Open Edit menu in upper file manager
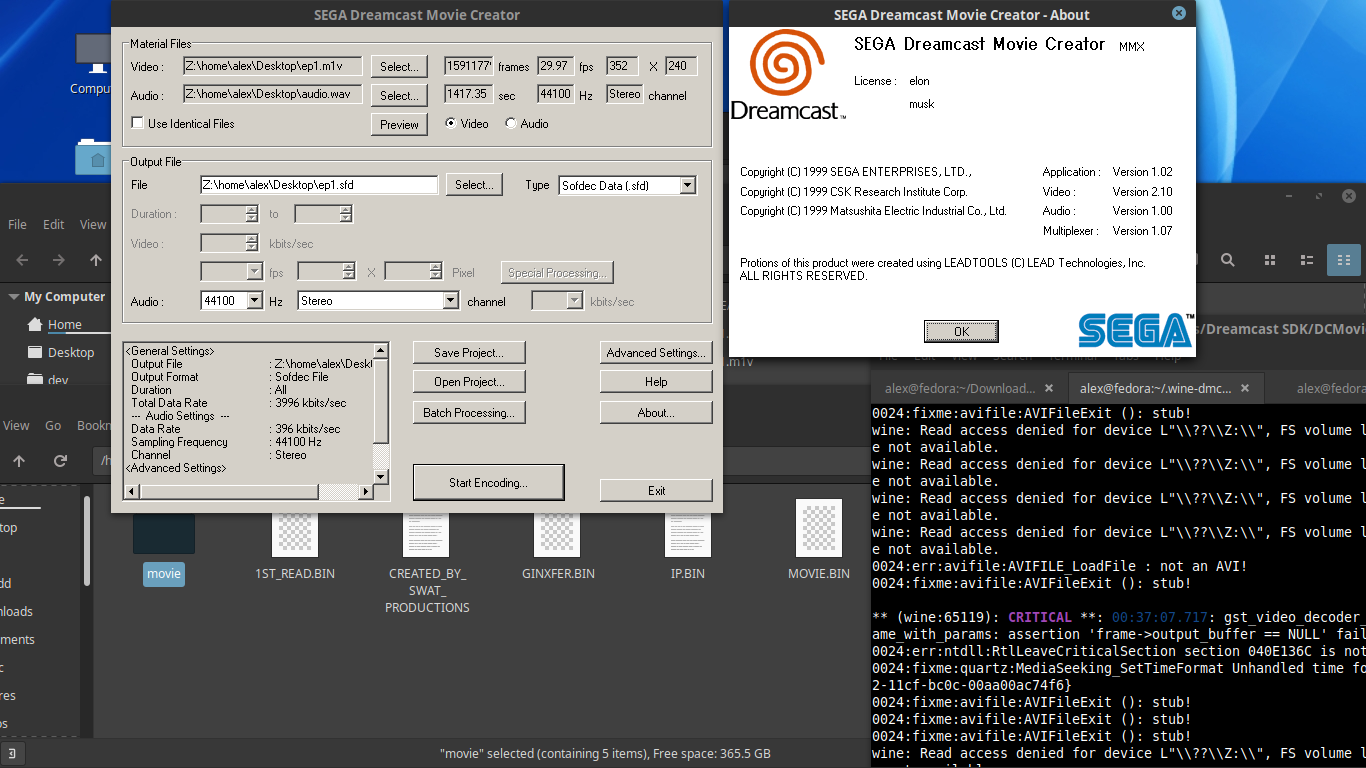The width and height of the screenshot is (1366, 768). click(53, 224)
